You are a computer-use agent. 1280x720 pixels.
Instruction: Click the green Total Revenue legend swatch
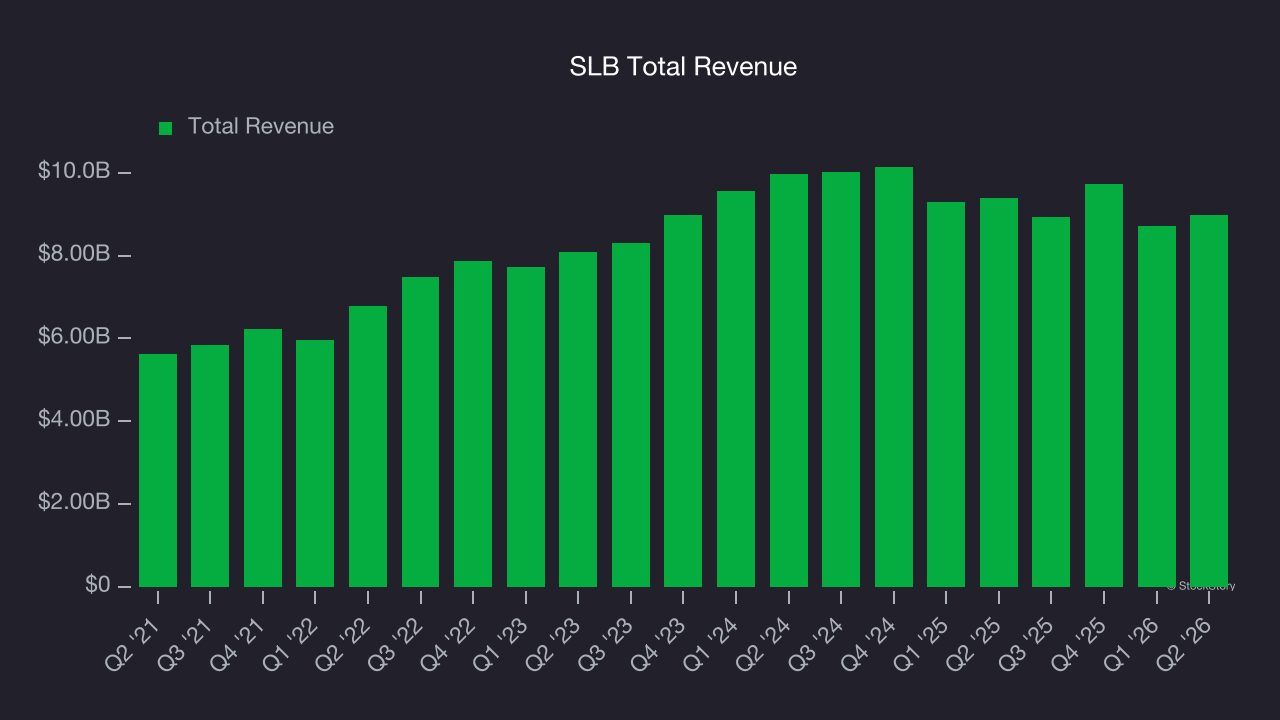[x=166, y=128]
